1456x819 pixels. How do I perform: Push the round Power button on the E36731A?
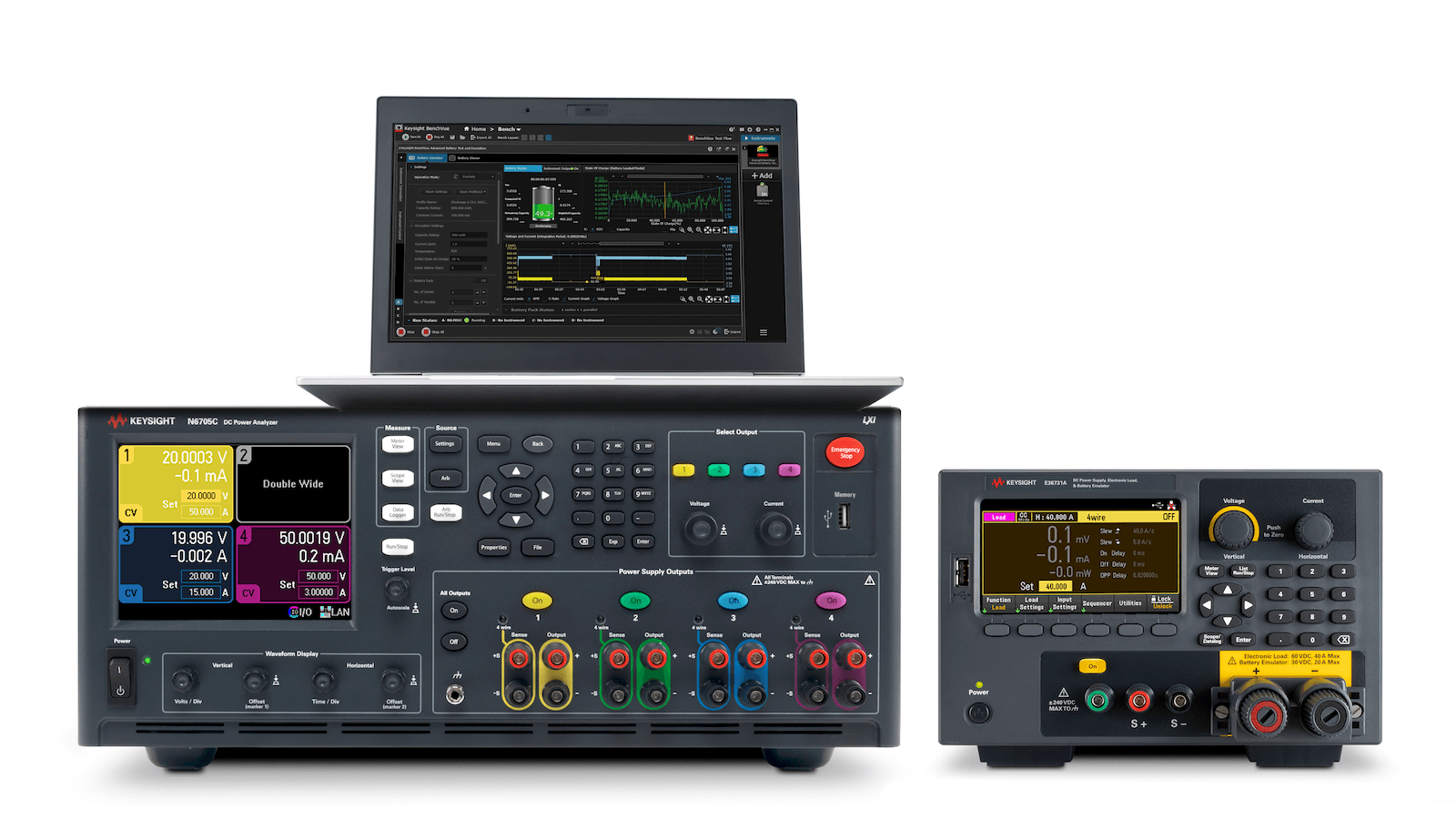(x=978, y=713)
